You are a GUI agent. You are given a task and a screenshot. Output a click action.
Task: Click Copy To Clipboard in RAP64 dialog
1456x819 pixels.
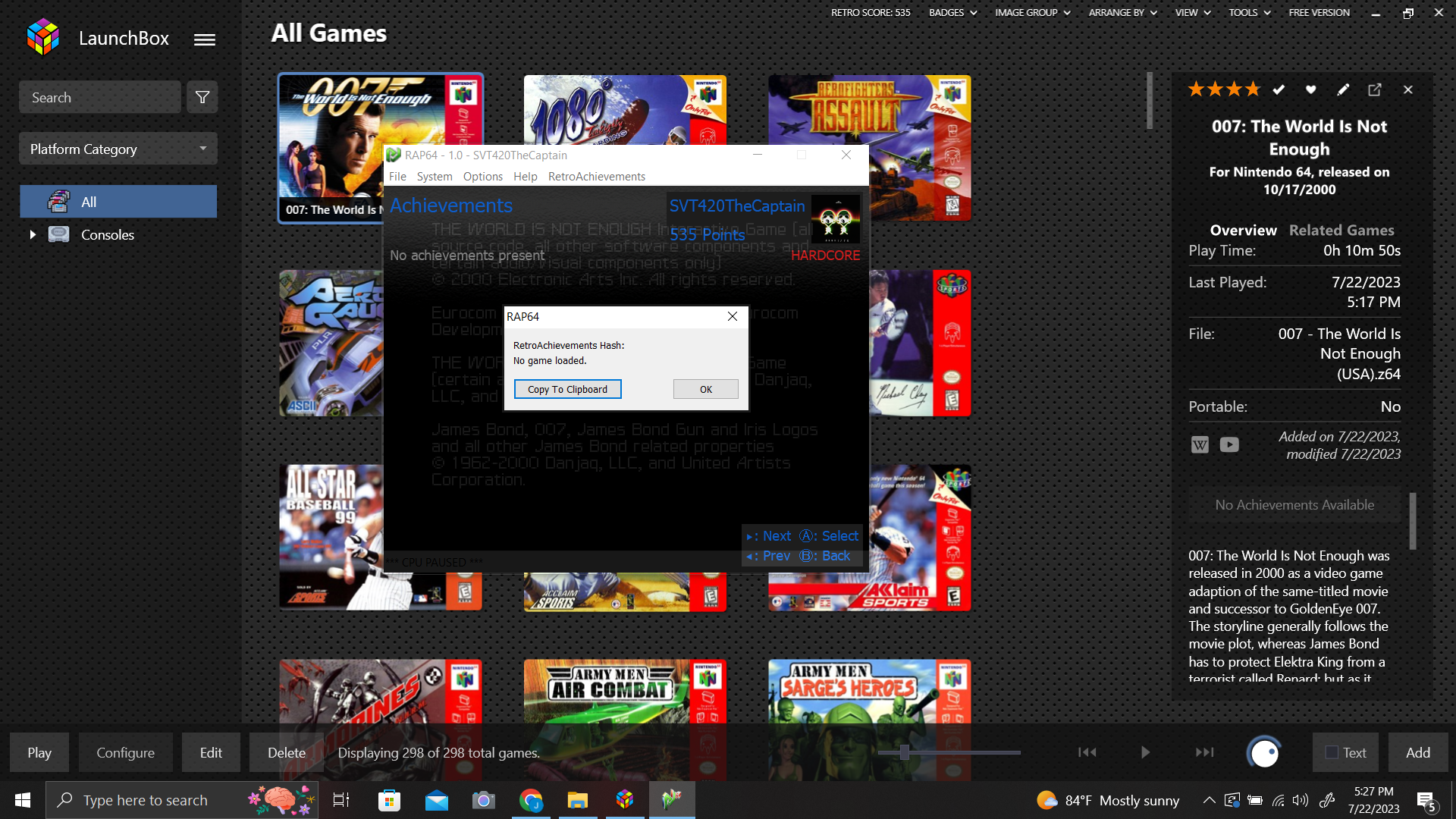point(568,389)
